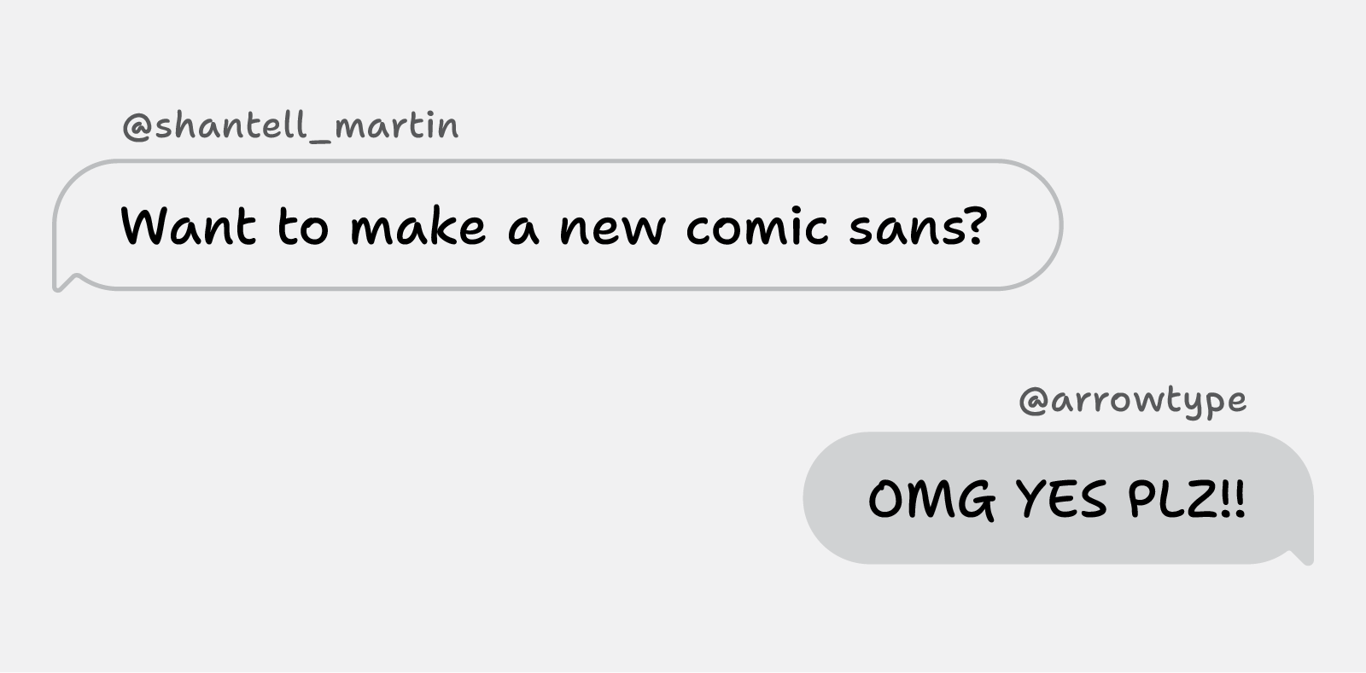
Task: Click the word "make" in first message
Action: coord(417,226)
